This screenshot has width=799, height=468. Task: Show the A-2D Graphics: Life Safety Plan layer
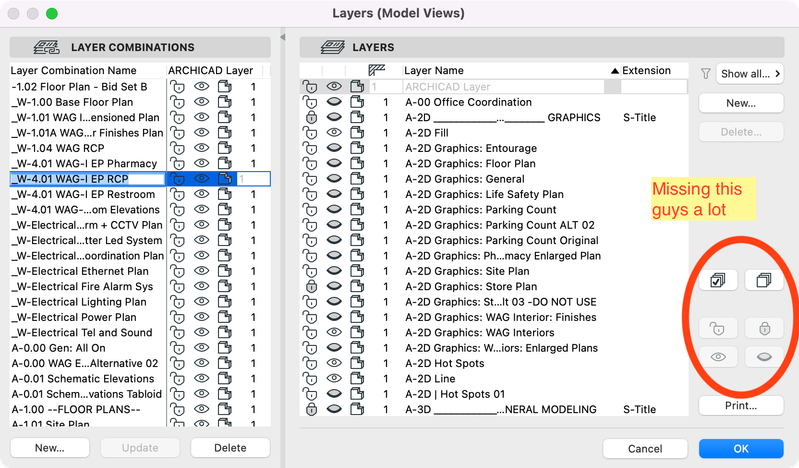pyautogui.click(x=334, y=194)
